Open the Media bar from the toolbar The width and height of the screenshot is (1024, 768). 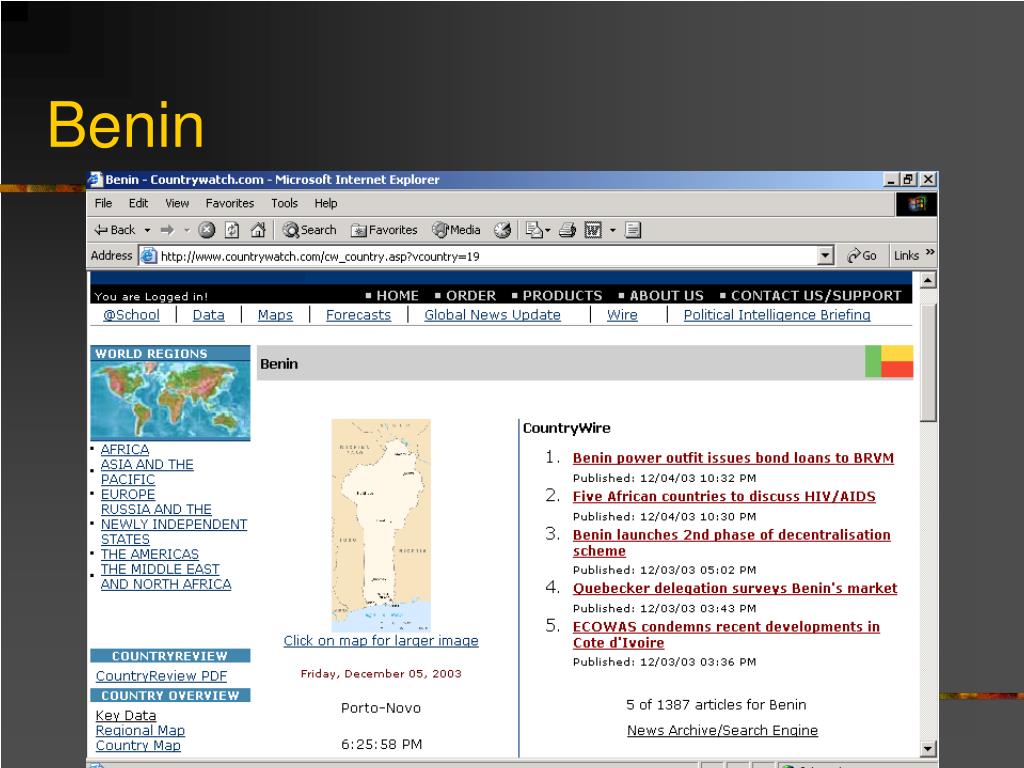point(456,230)
